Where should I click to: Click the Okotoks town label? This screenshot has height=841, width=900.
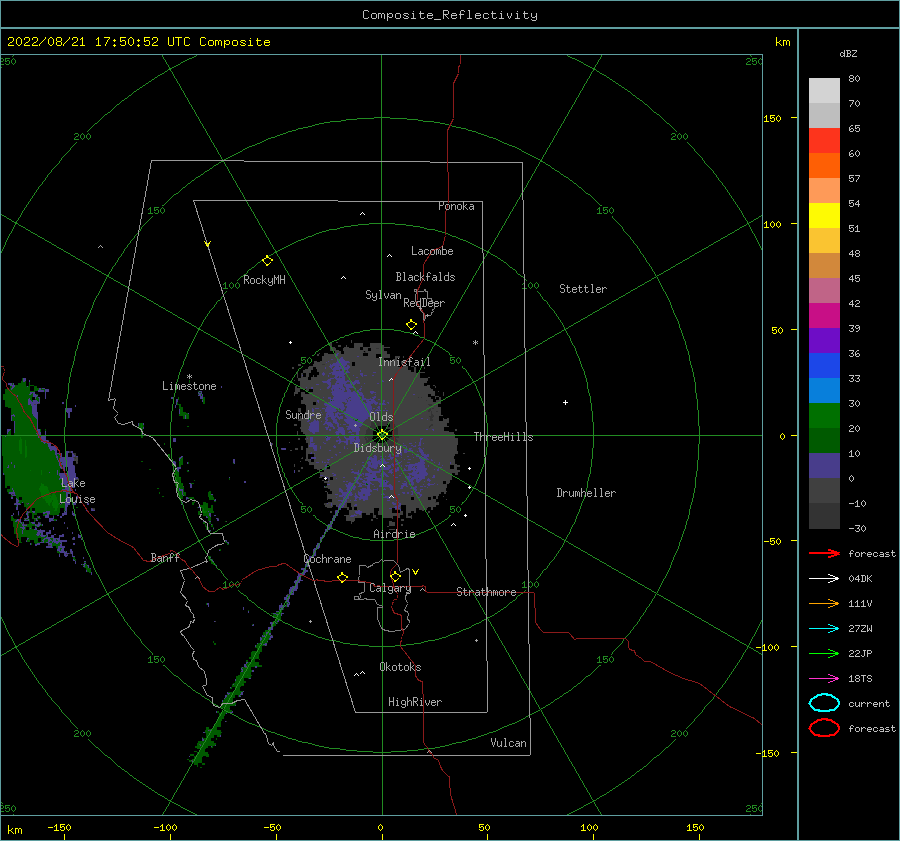400,667
